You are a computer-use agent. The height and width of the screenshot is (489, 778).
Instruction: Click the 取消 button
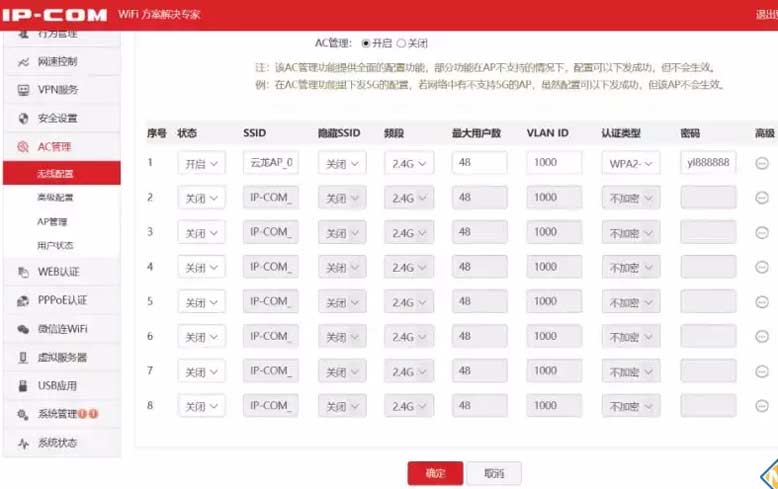494,473
